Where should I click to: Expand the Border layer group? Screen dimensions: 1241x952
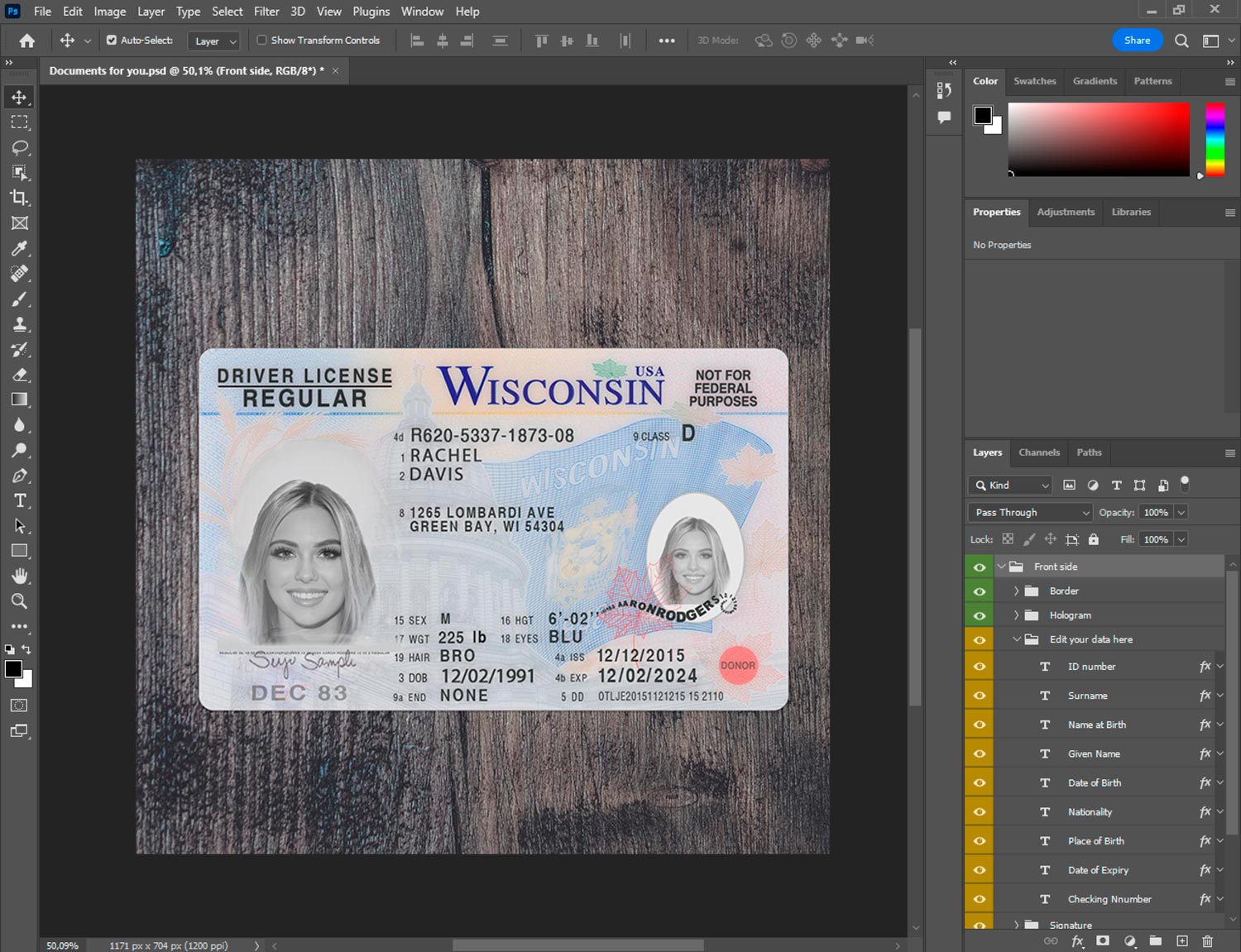1016,591
